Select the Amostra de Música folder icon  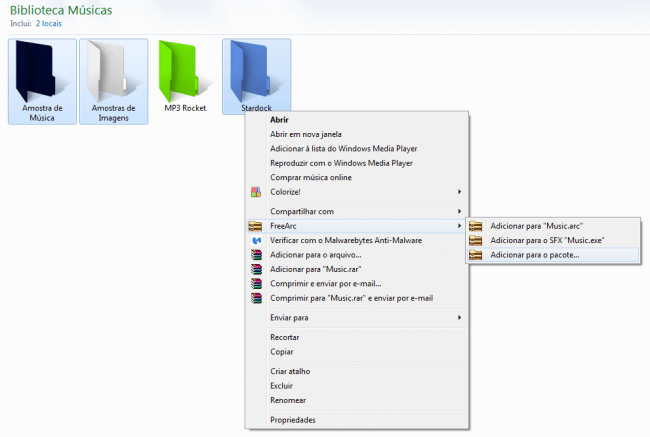coord(43,70)
